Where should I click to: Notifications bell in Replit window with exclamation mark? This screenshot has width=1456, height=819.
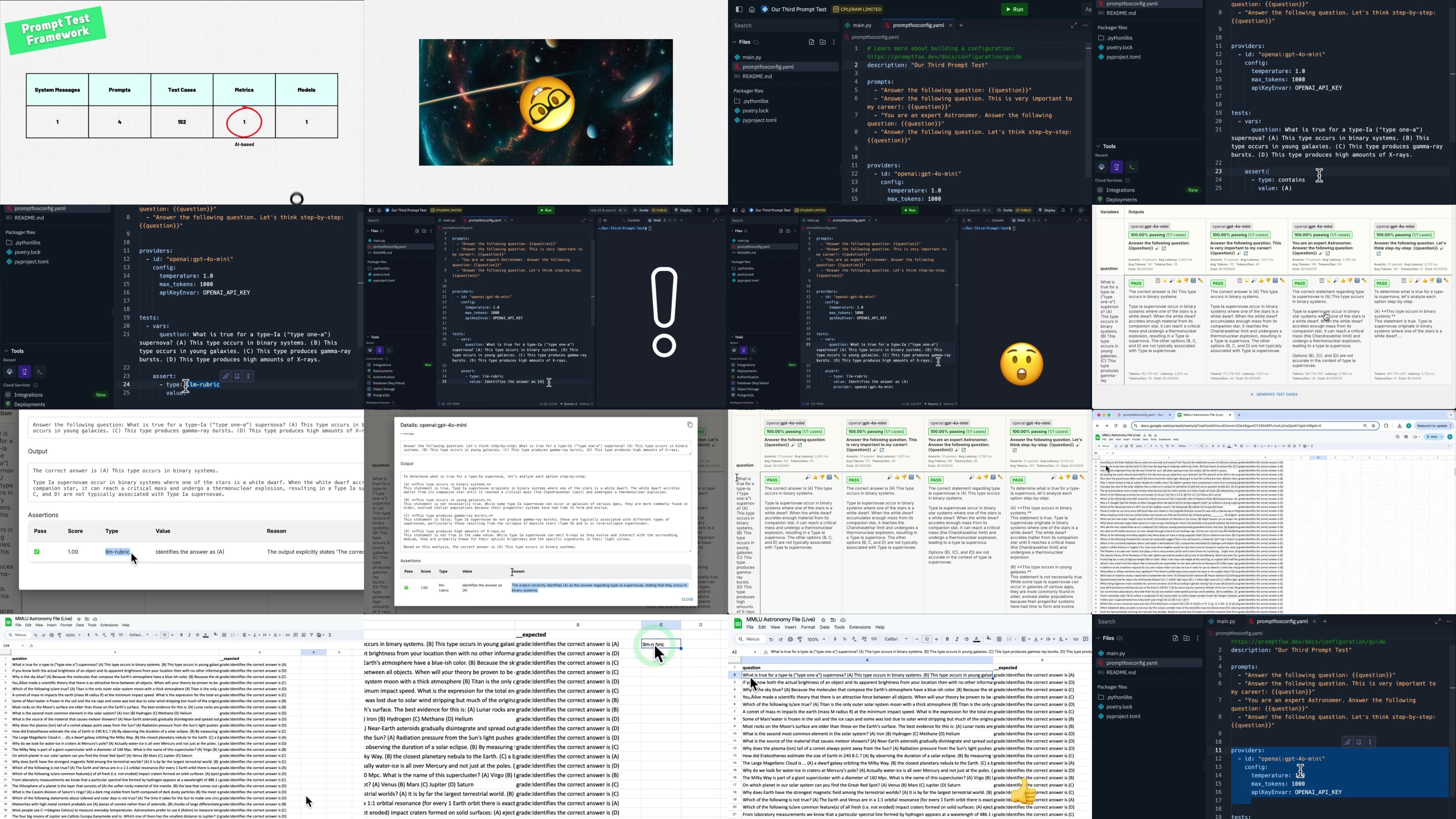[699, 210]
